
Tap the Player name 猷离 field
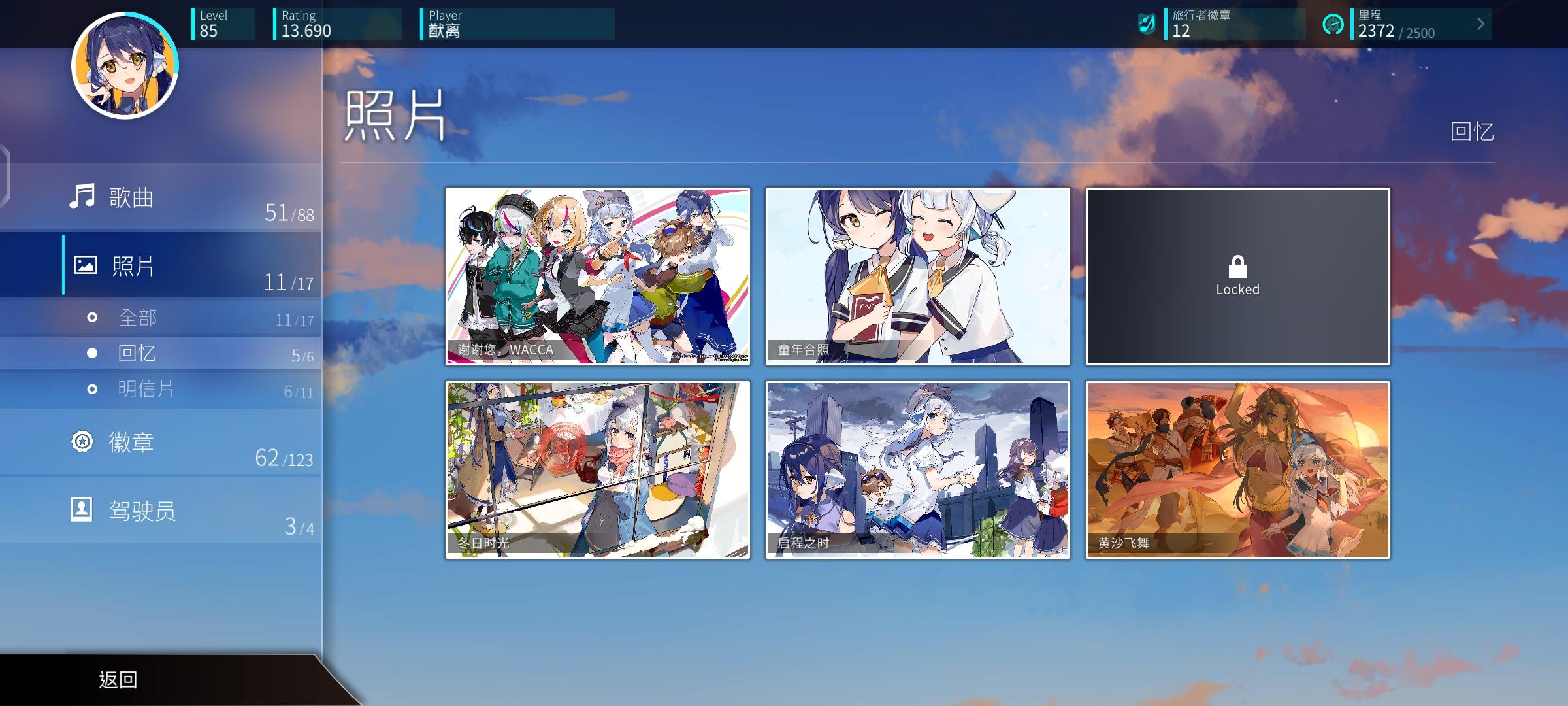pos(517,24)
